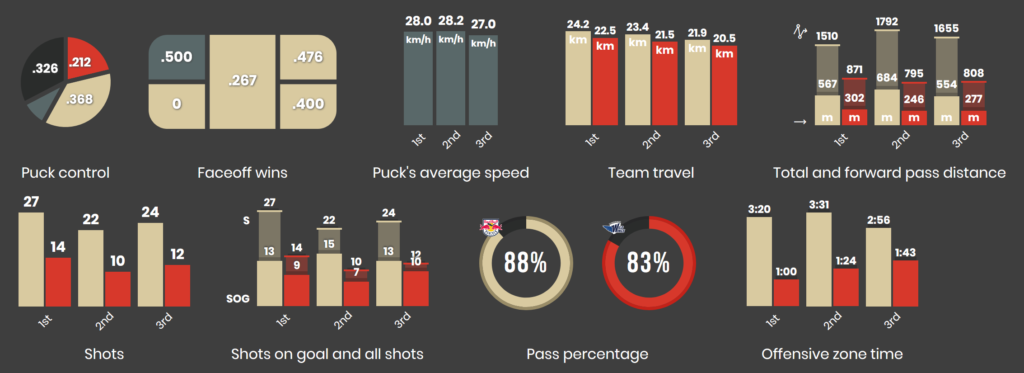The height and width of the screenshot is (373, 1024).
Task: Select the .400 faceoff zone tile
Action: click(308, 106)
